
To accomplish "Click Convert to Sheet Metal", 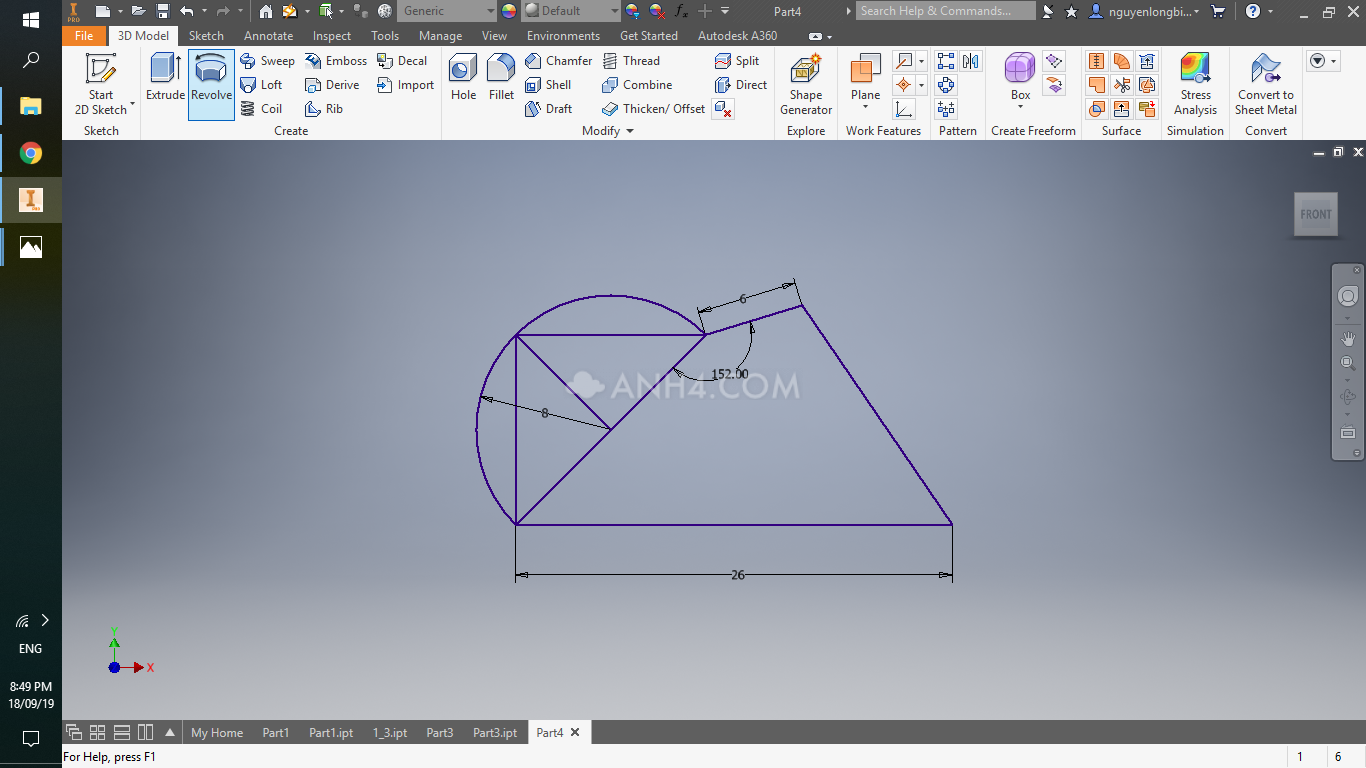I will (1266, 85).
